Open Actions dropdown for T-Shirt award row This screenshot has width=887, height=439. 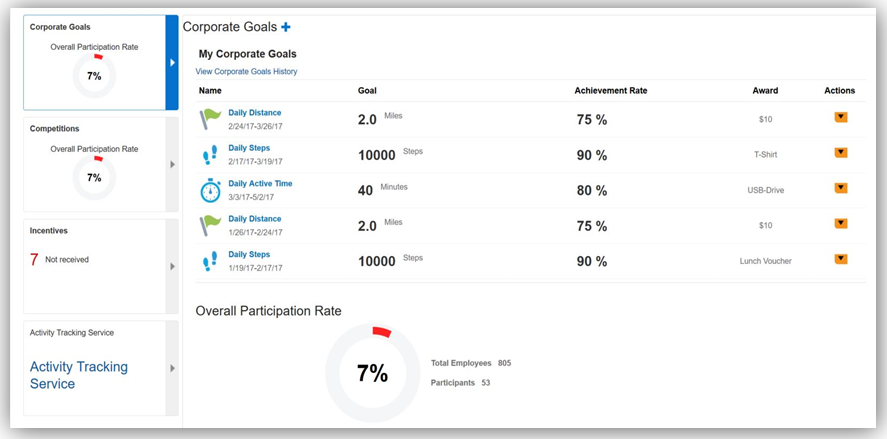(840, 153)
